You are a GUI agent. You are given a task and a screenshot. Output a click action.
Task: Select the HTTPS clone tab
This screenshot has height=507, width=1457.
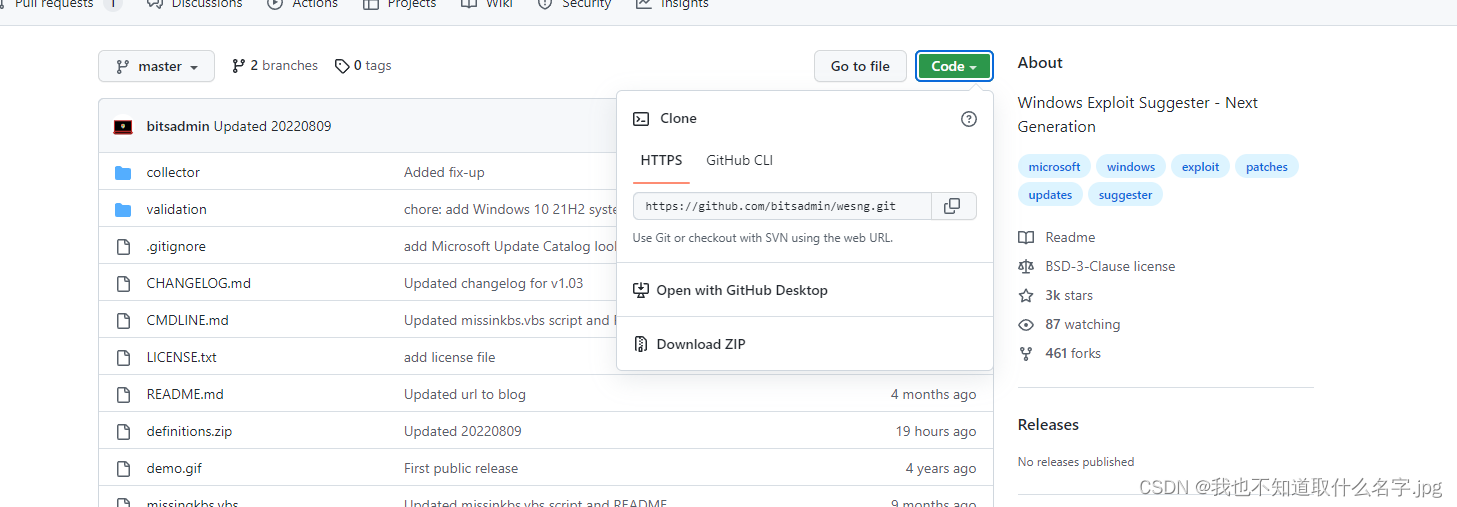click(661, 160)
